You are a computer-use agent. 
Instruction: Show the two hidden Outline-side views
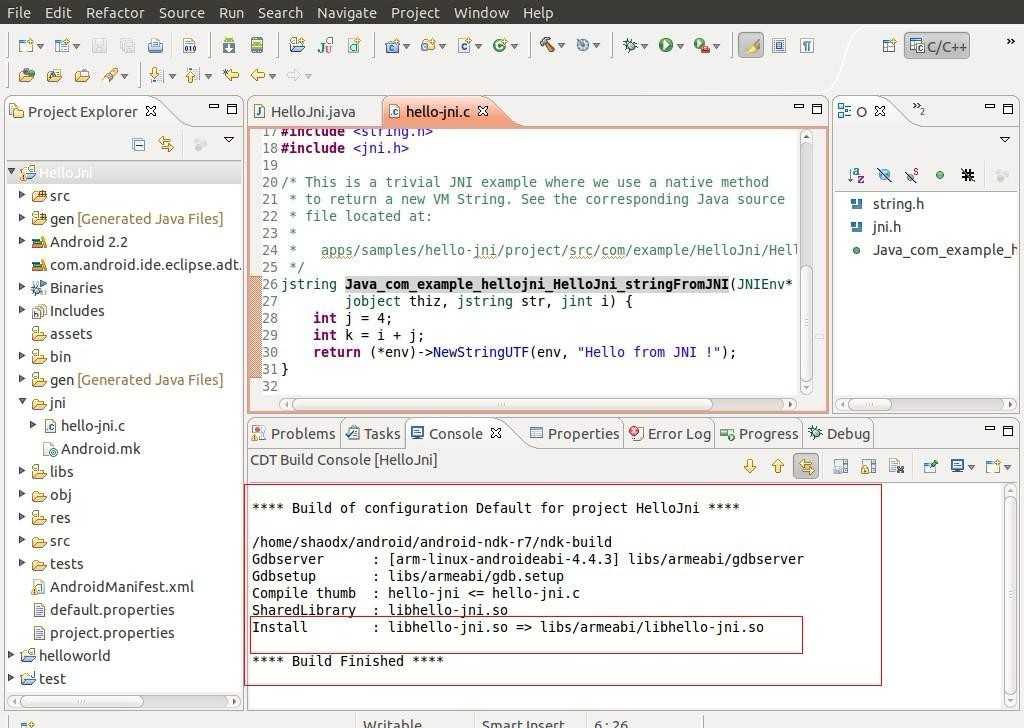[919, 110]
